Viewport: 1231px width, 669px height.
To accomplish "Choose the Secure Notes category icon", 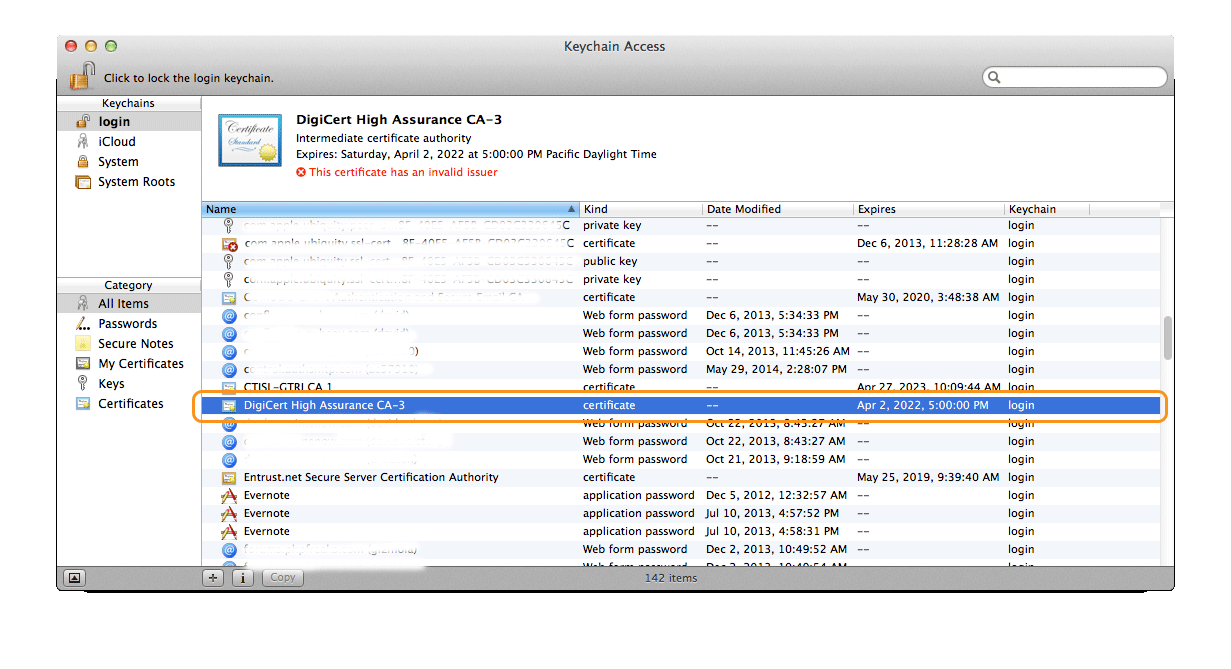I will [x=83, y=343].
